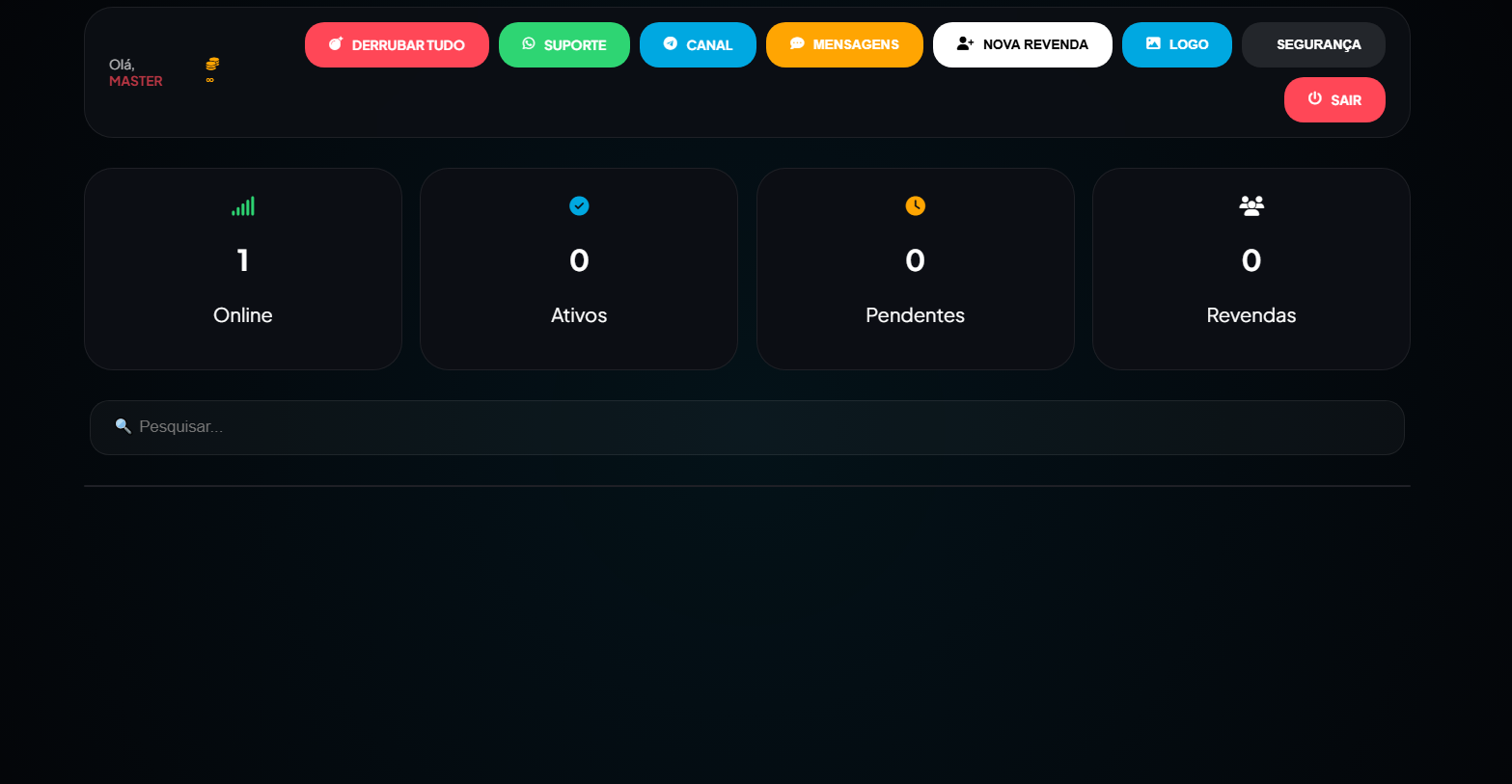Click the magnifying glass search icon
1512x784 pixels.
pyautogui.click(x=123, y=426)
